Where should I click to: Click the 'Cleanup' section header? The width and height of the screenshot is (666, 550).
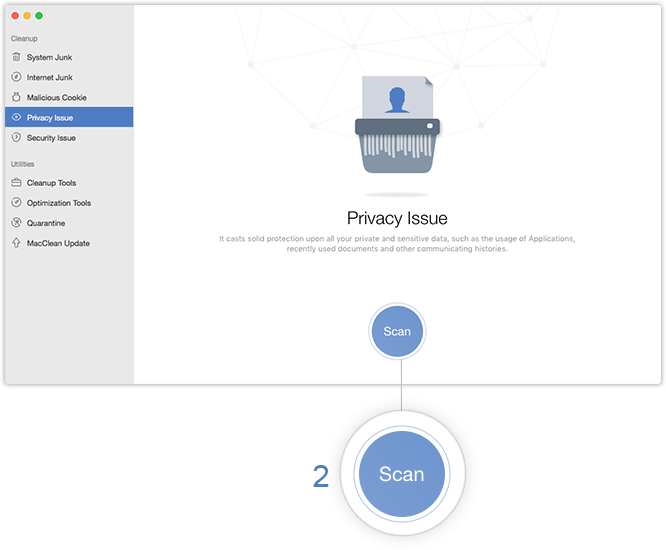[24, 39]
